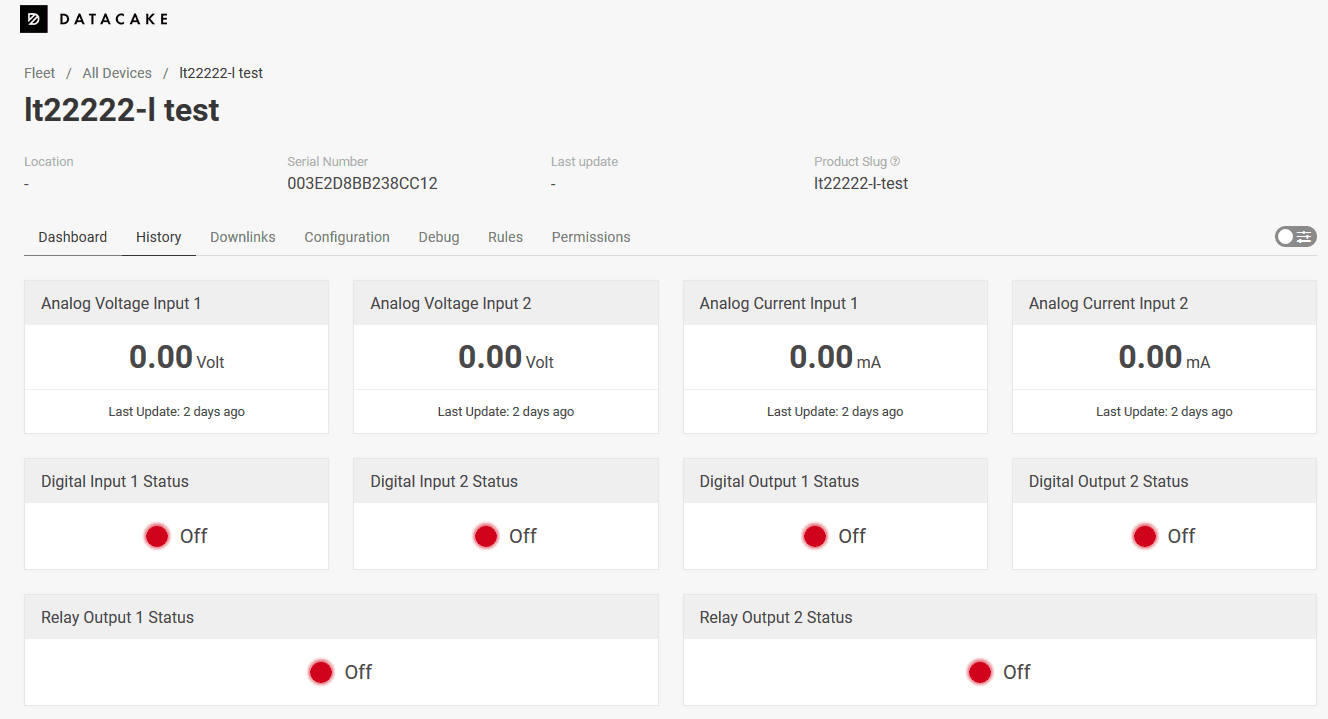Click Relay Output 1 red status indicator
Screen dimensions: 1328x719
tap(321, 672)
